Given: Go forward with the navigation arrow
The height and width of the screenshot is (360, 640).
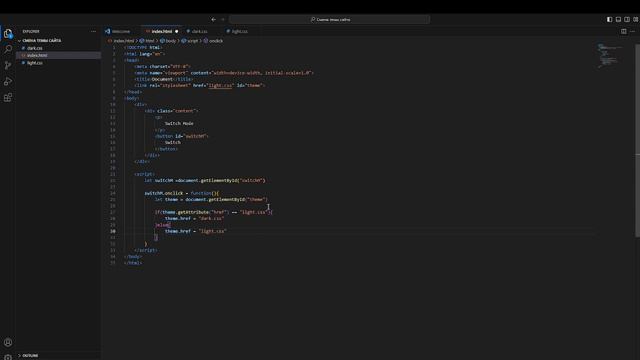Looking at the screenshot, I should [223, 19].
